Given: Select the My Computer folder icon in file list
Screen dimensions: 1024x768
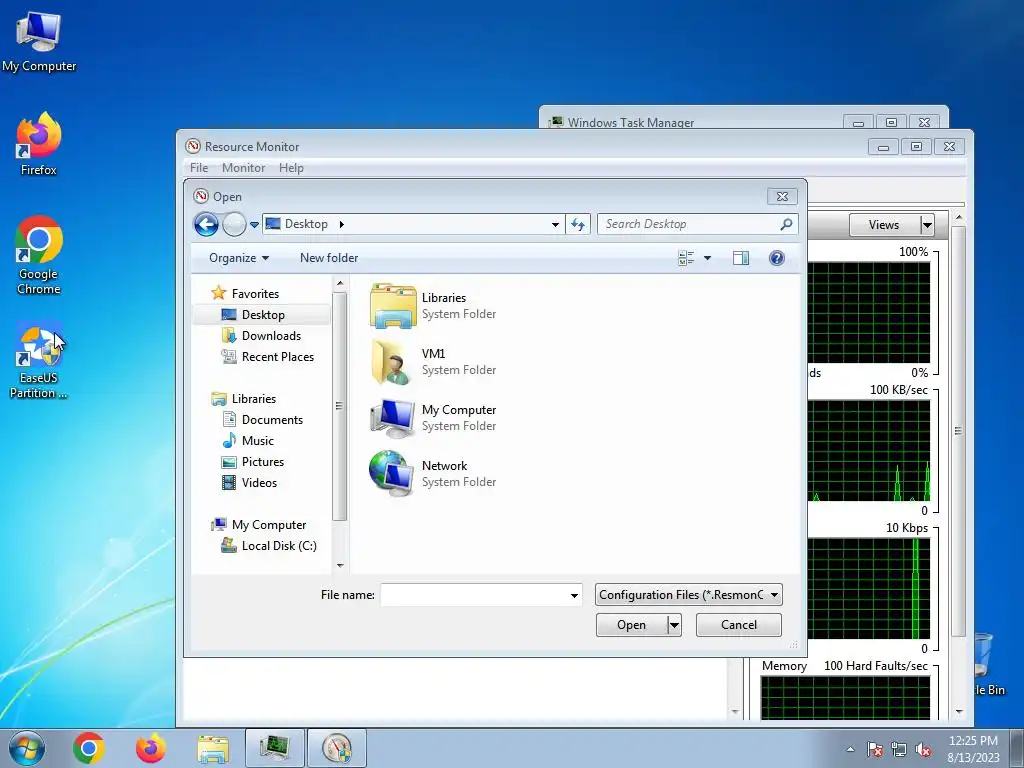Looking at the screenshot, I should point(392,418).
